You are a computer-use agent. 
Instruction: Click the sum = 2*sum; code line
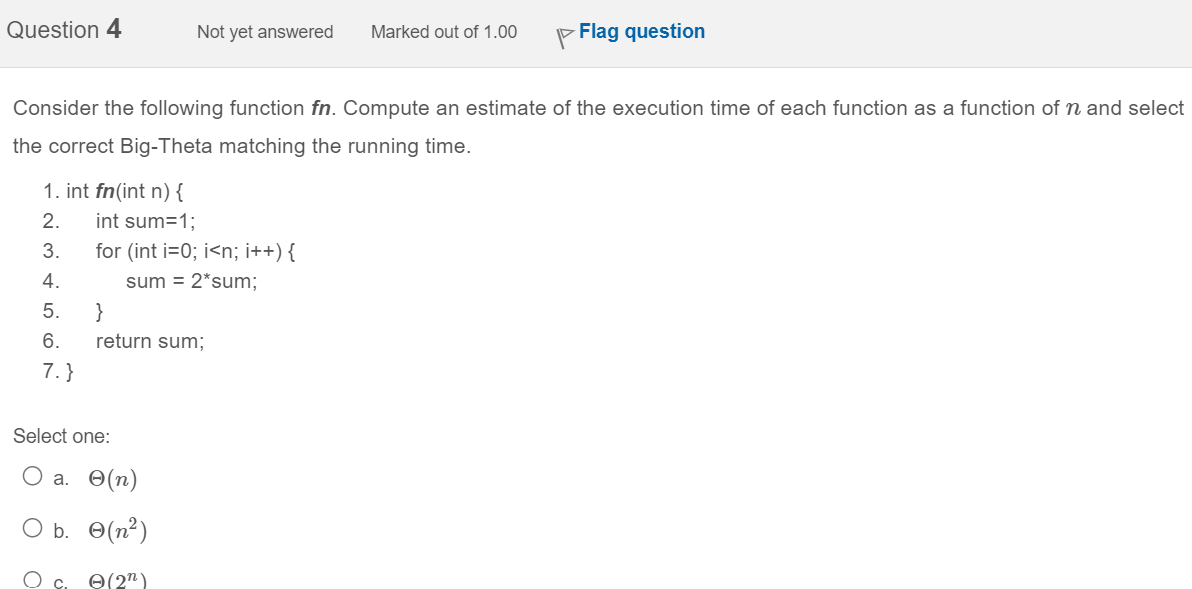[x=191, y=281]
